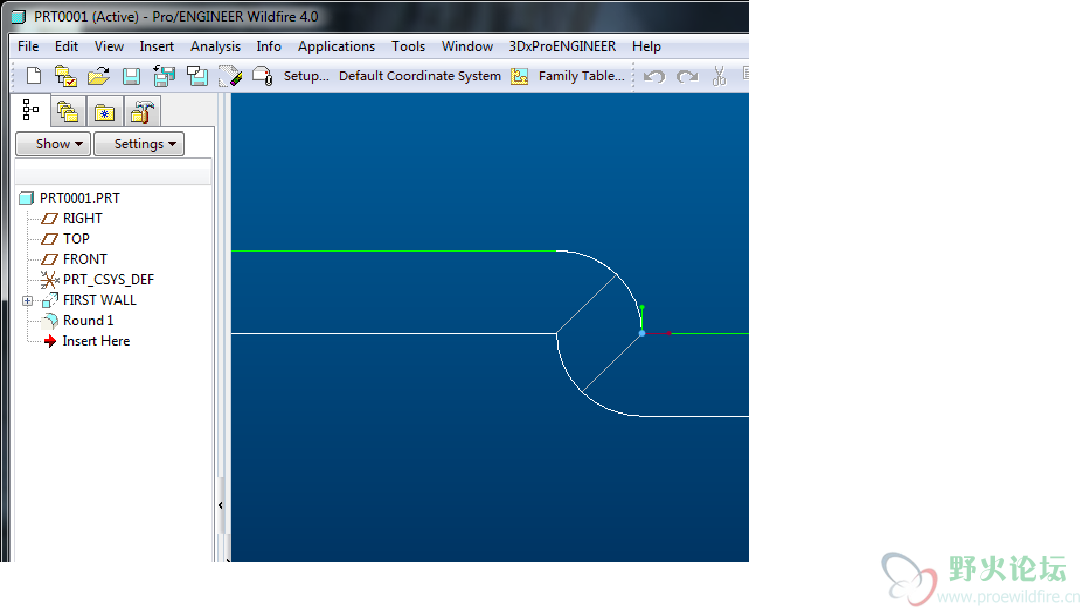
Task: Open the Settings dropdown in model tree
Action: (139, 144)
